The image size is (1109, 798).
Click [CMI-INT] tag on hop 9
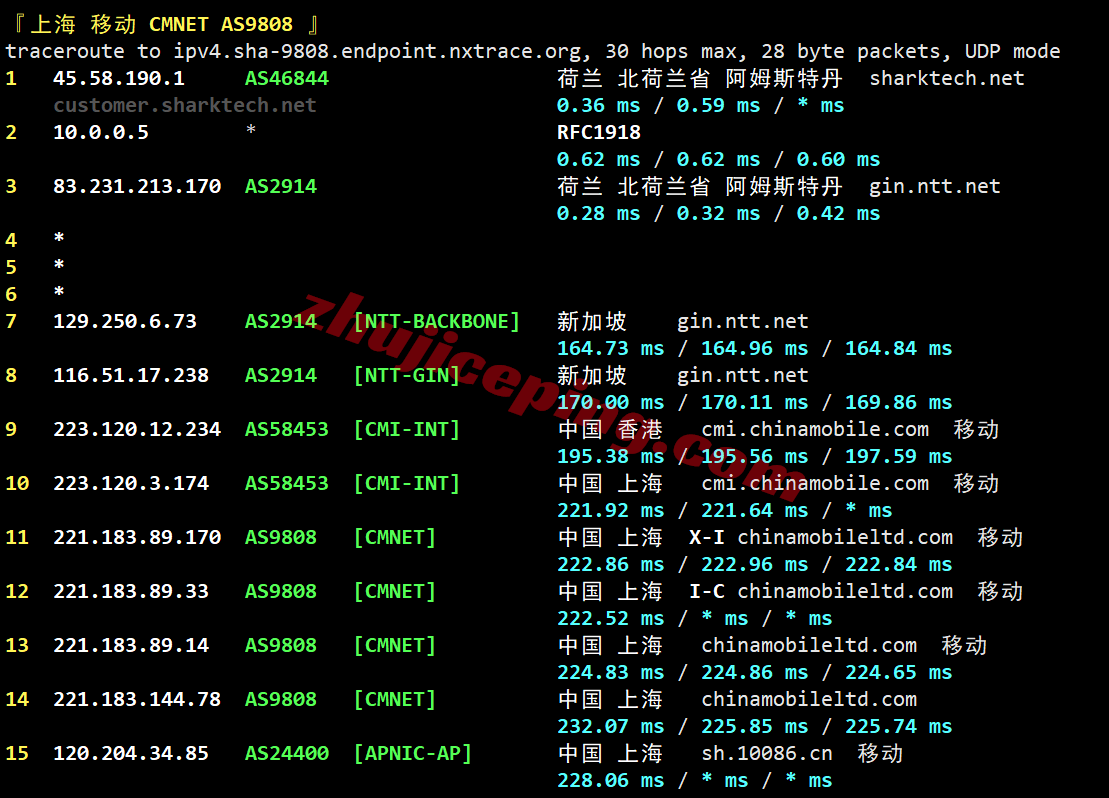coord(407,429)
